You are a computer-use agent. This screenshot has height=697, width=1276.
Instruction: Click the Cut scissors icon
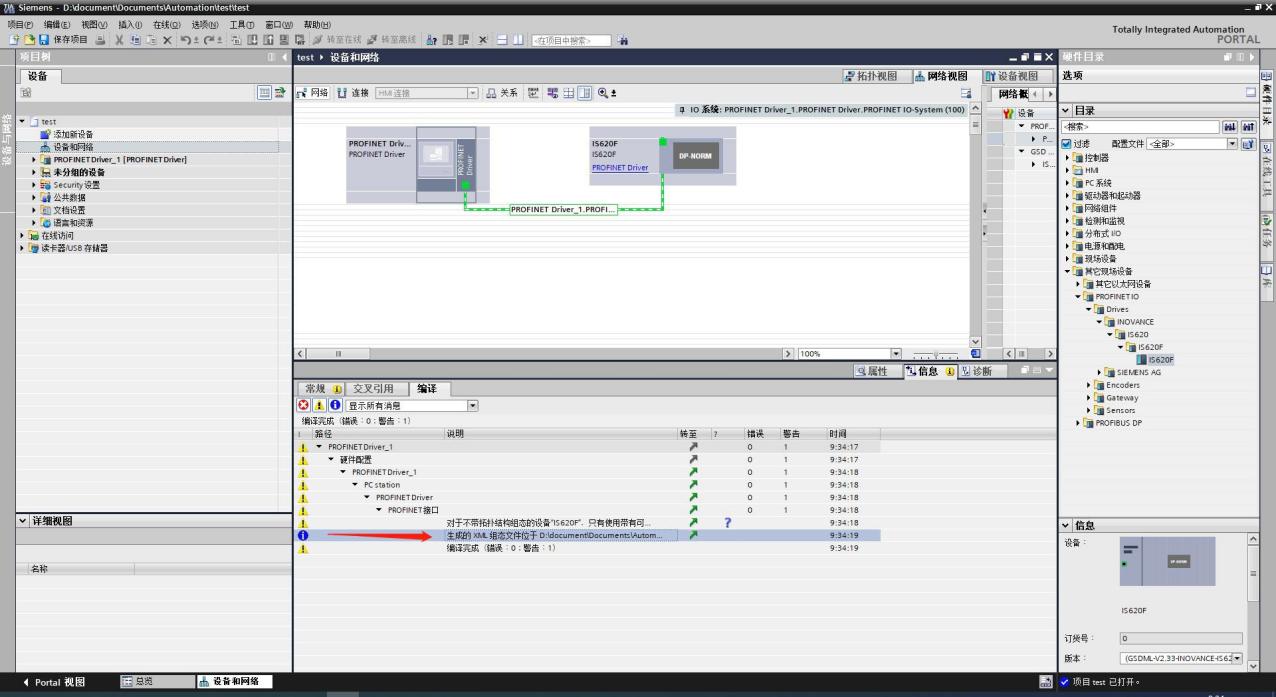pyautogui.click(x=120, y=40)
